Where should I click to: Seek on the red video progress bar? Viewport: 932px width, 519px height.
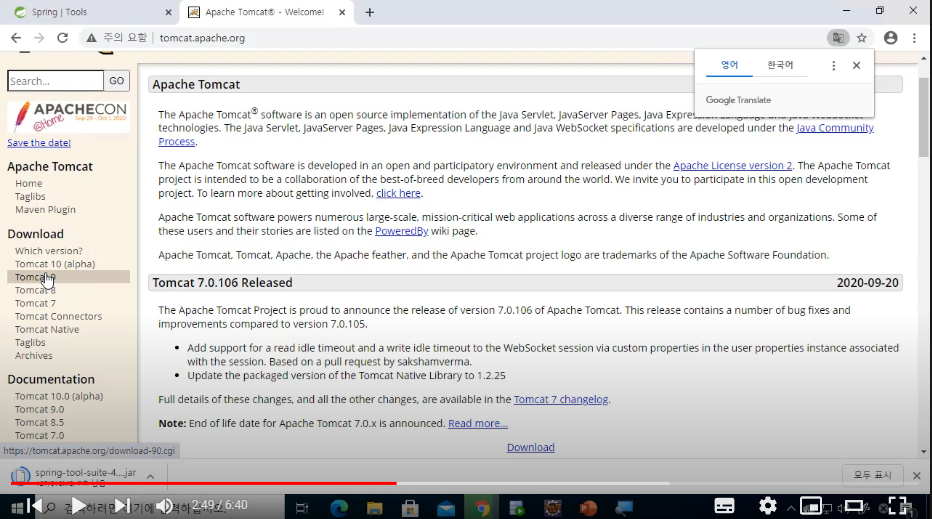pyautogui.click(x=465, y=483)
